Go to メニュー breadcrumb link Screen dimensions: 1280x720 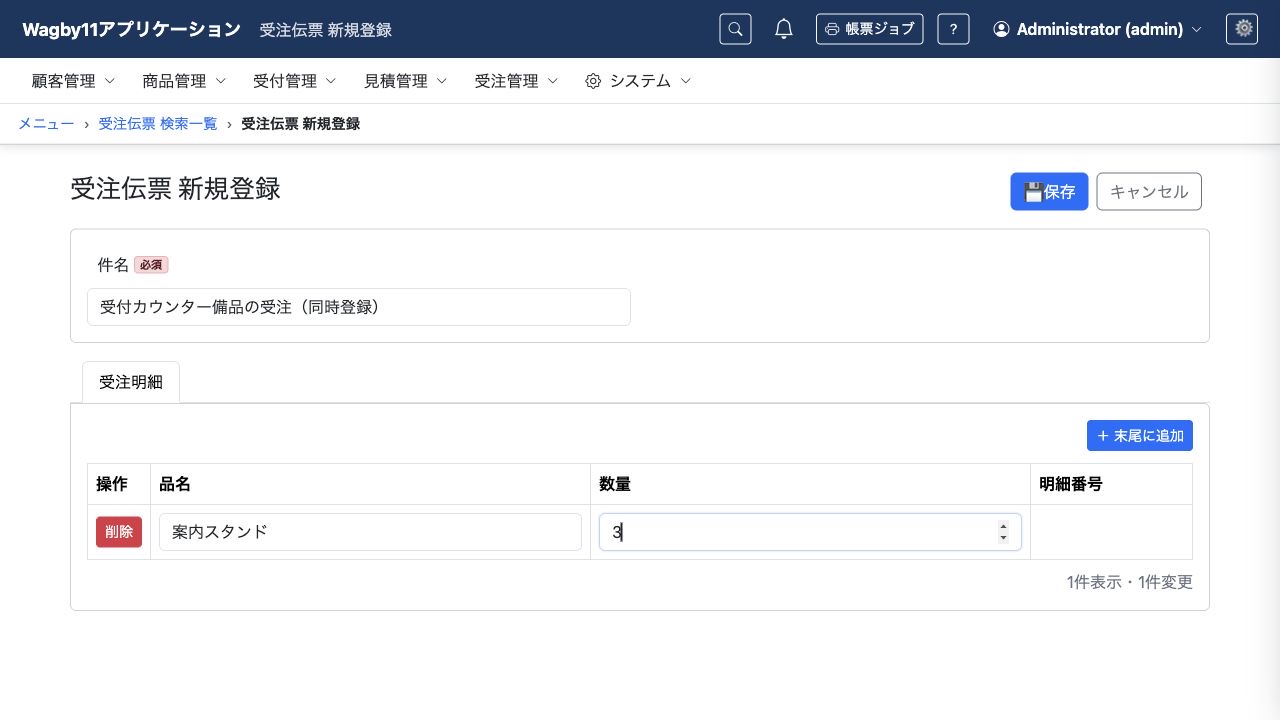(46, 124)
